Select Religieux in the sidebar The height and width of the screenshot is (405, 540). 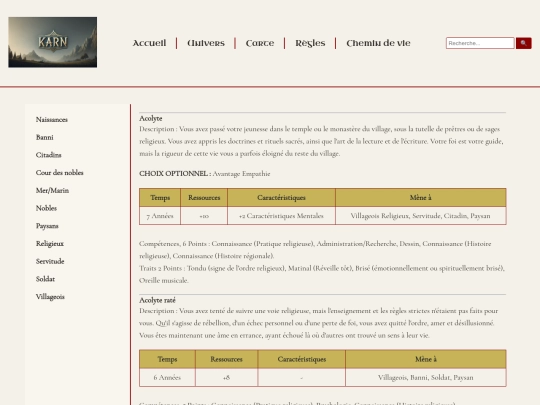pos(50,243)
